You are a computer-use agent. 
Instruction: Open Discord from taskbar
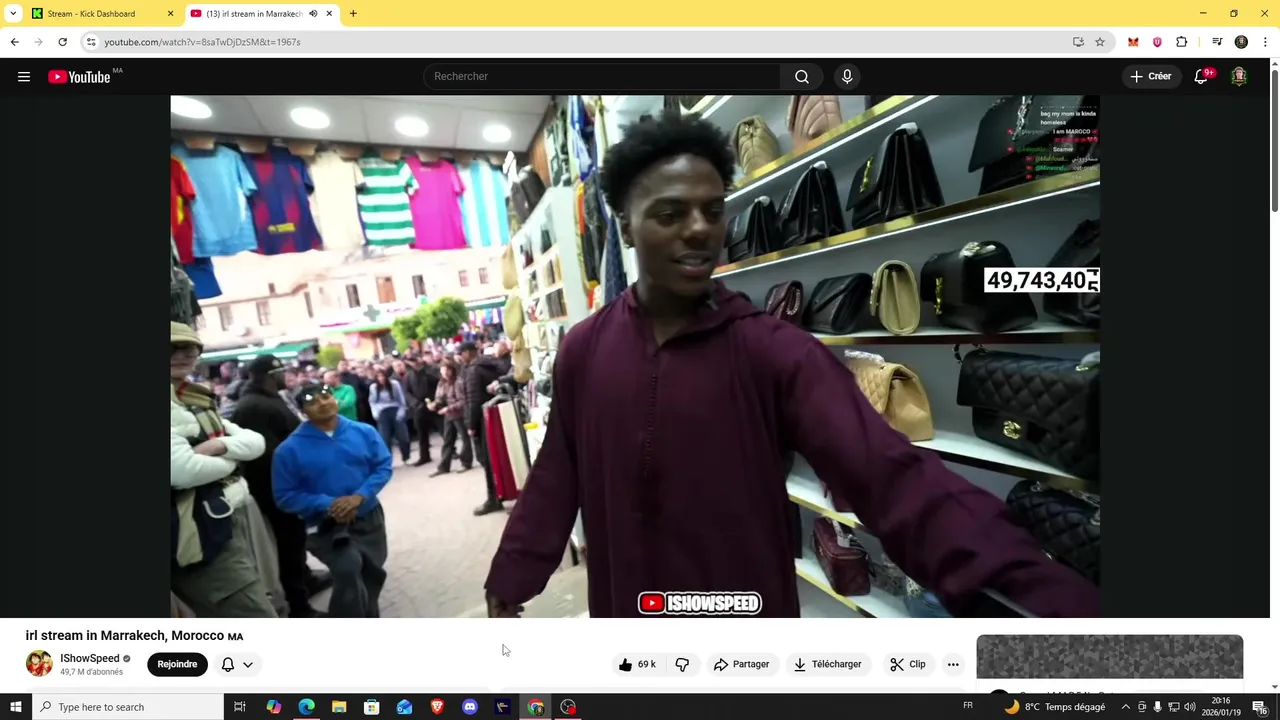(x=470, y=707)
